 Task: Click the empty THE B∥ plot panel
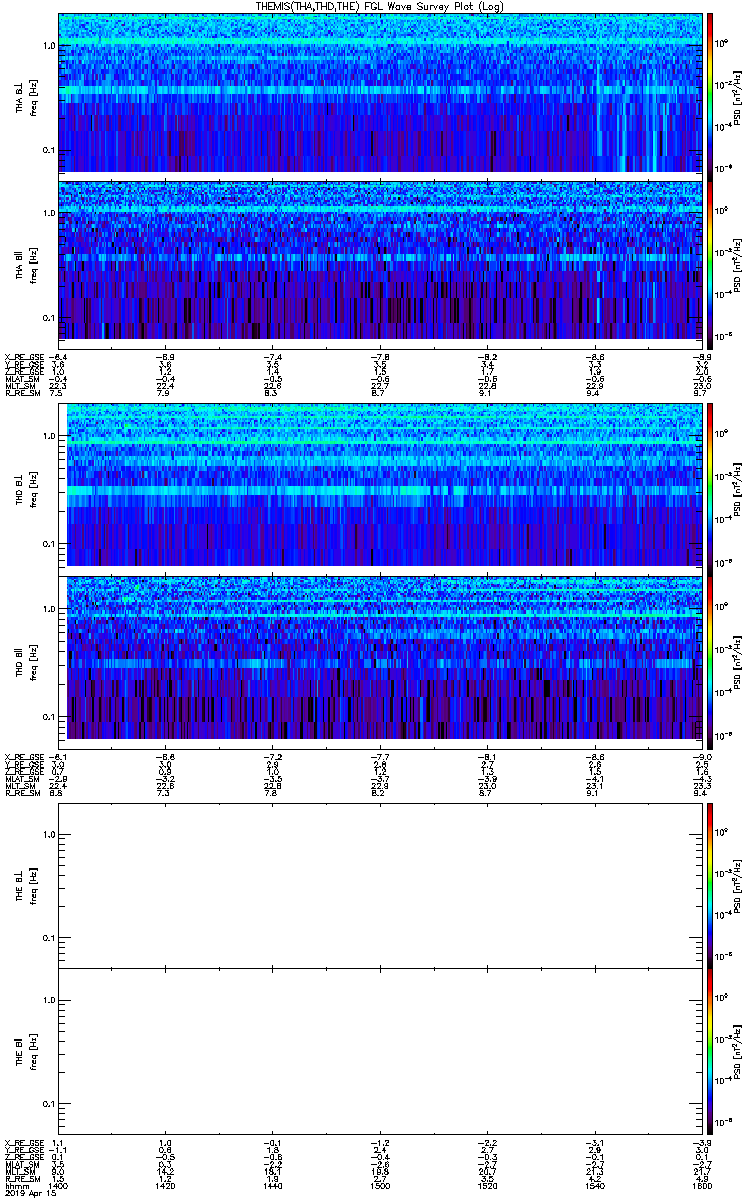(x=380, y=1050)
